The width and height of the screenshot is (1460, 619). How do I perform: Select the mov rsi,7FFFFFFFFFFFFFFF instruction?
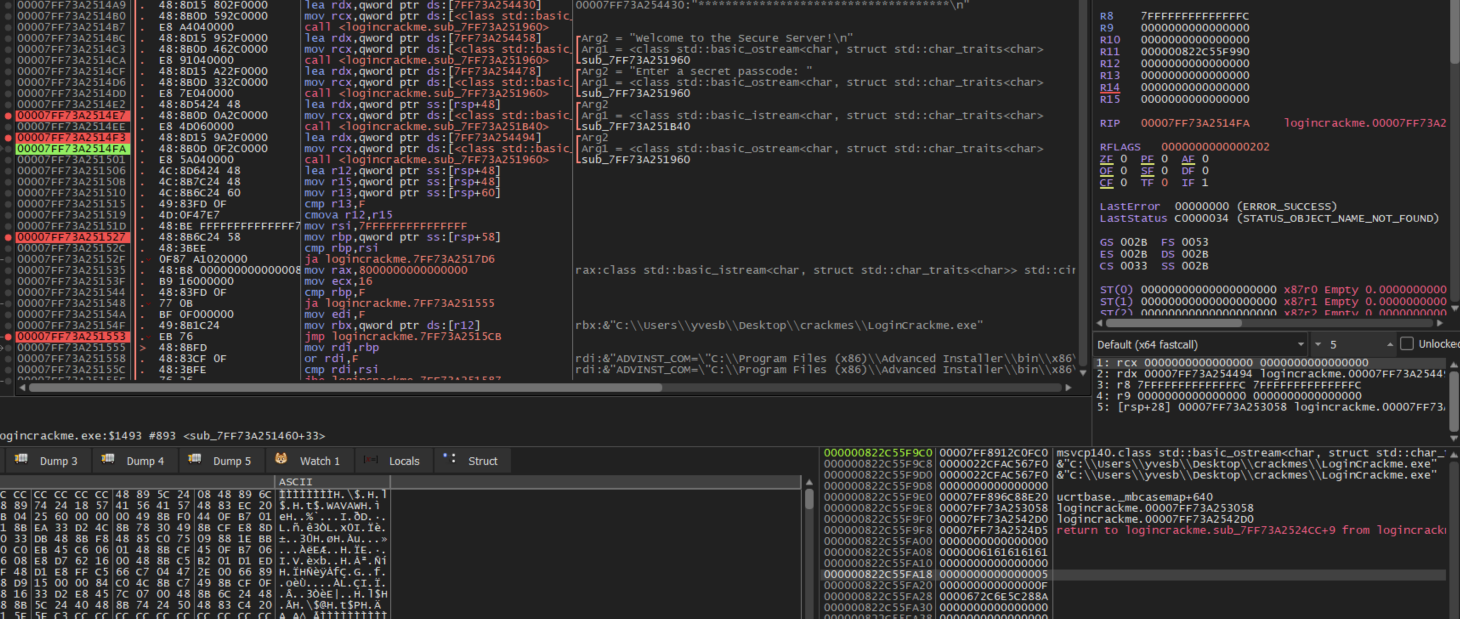(x=386, y=226)
